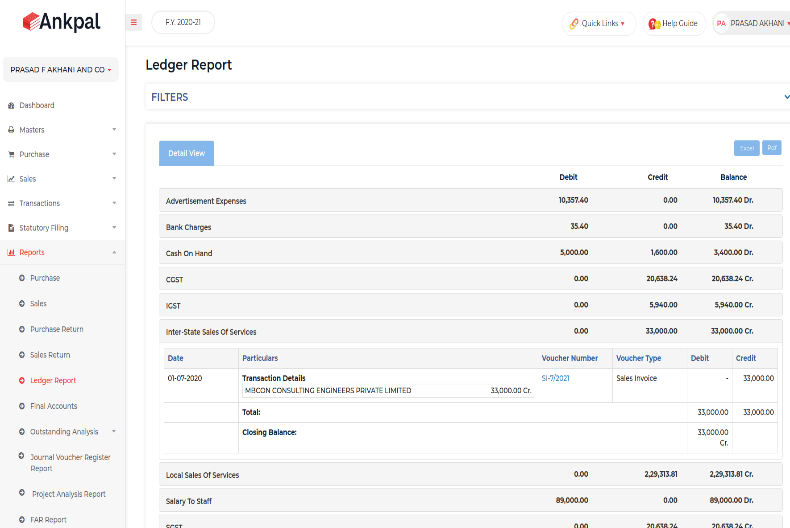
Task: Open Final Accounts report
Action: coord(53,406)
